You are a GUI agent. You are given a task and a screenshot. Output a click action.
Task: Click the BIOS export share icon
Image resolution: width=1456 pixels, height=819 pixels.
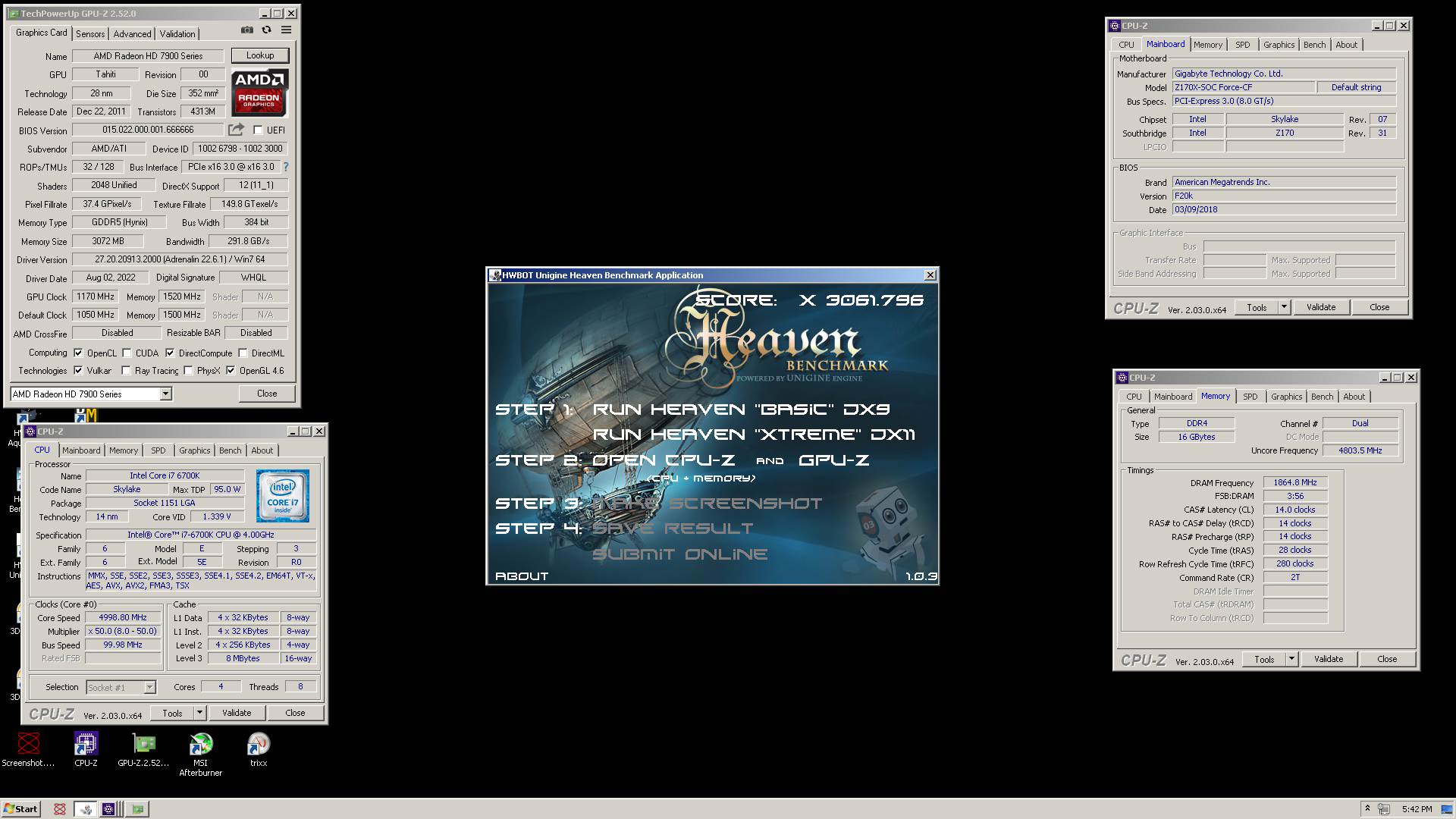[237, 130]
